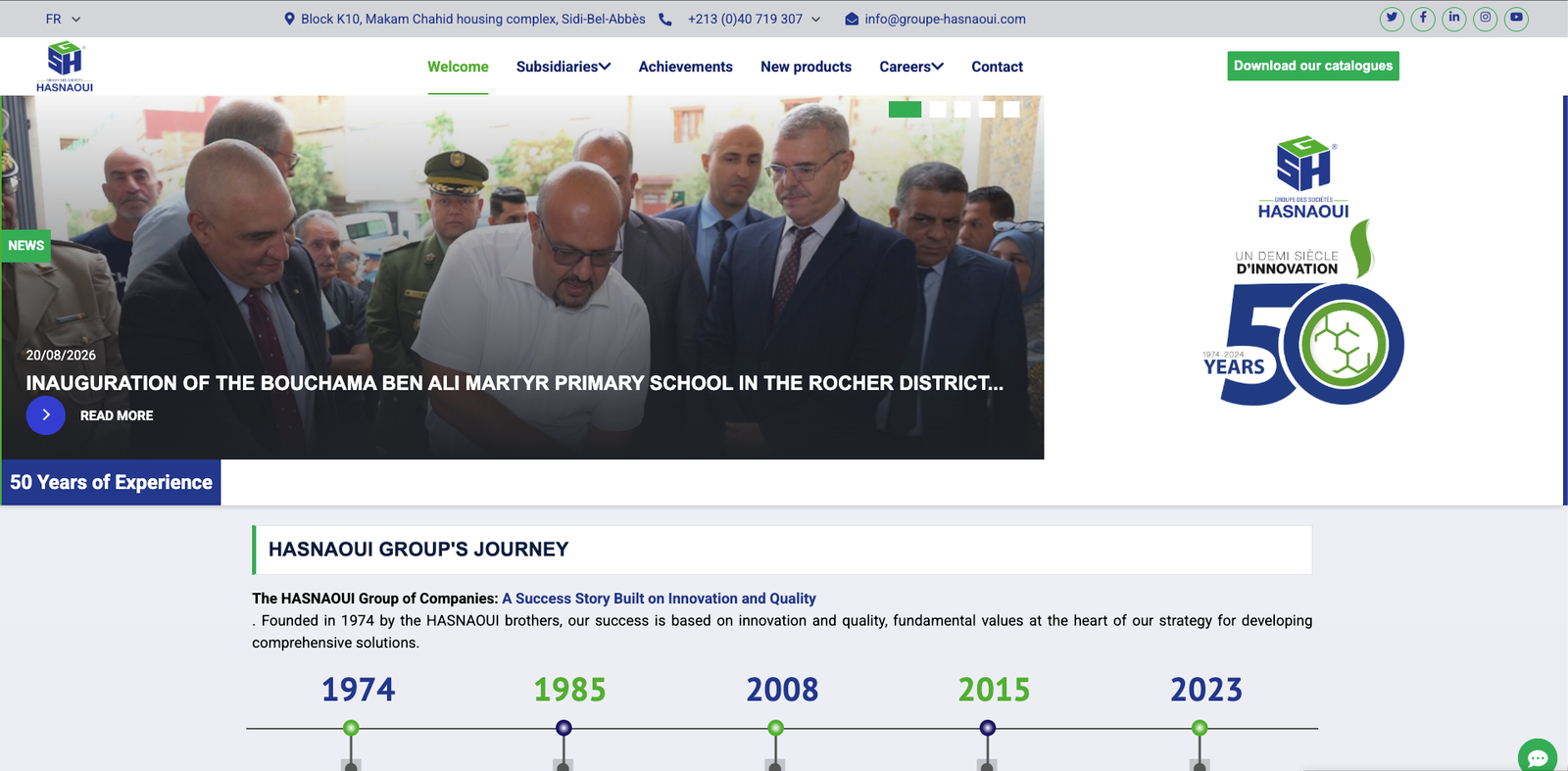Select the fifth carousel slide indicator
This screenshot has height=771, width=1568.
pyautogui.click(x=1011, y=110)
